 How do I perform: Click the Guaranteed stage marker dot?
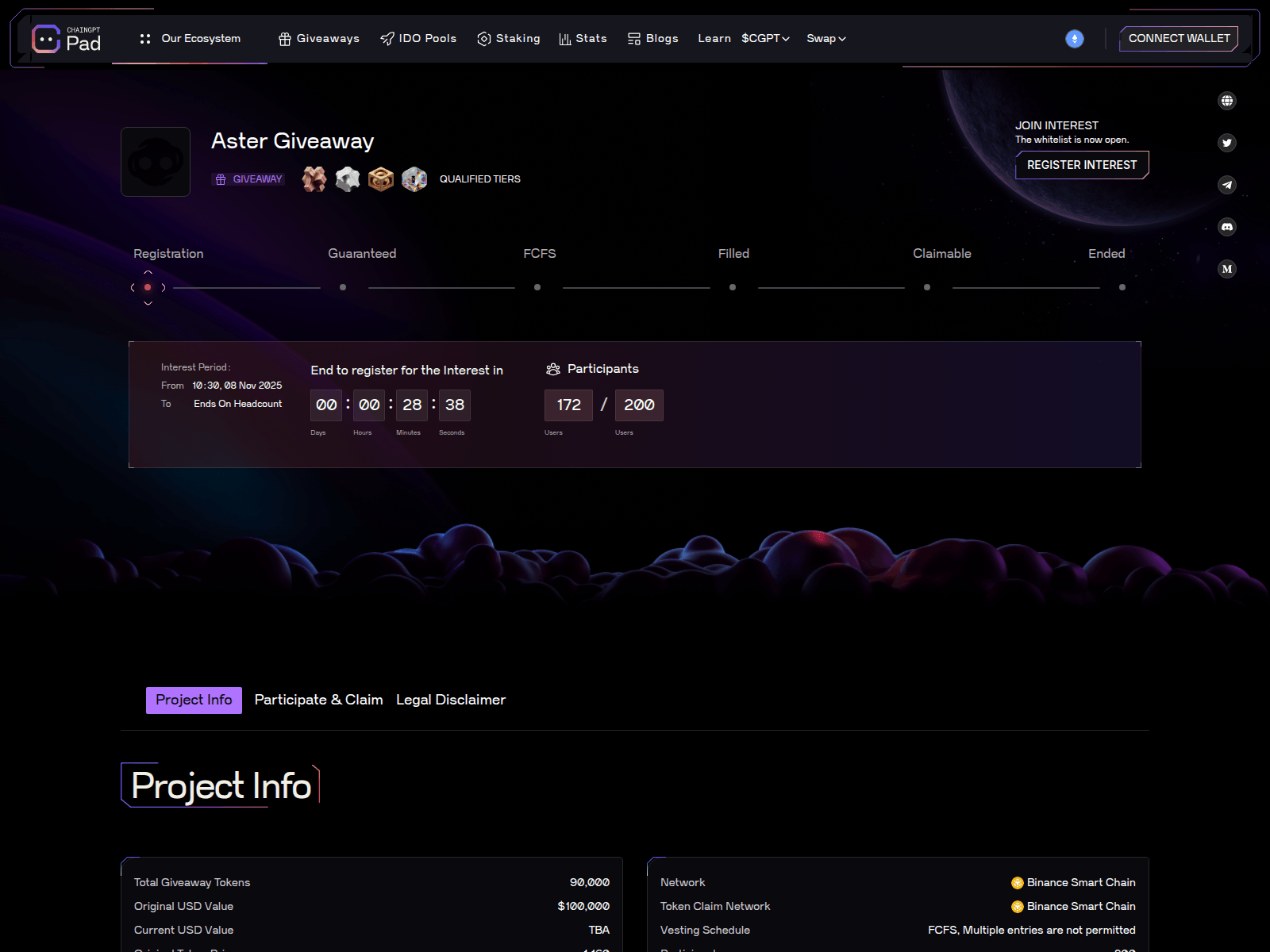pos(343,287)
